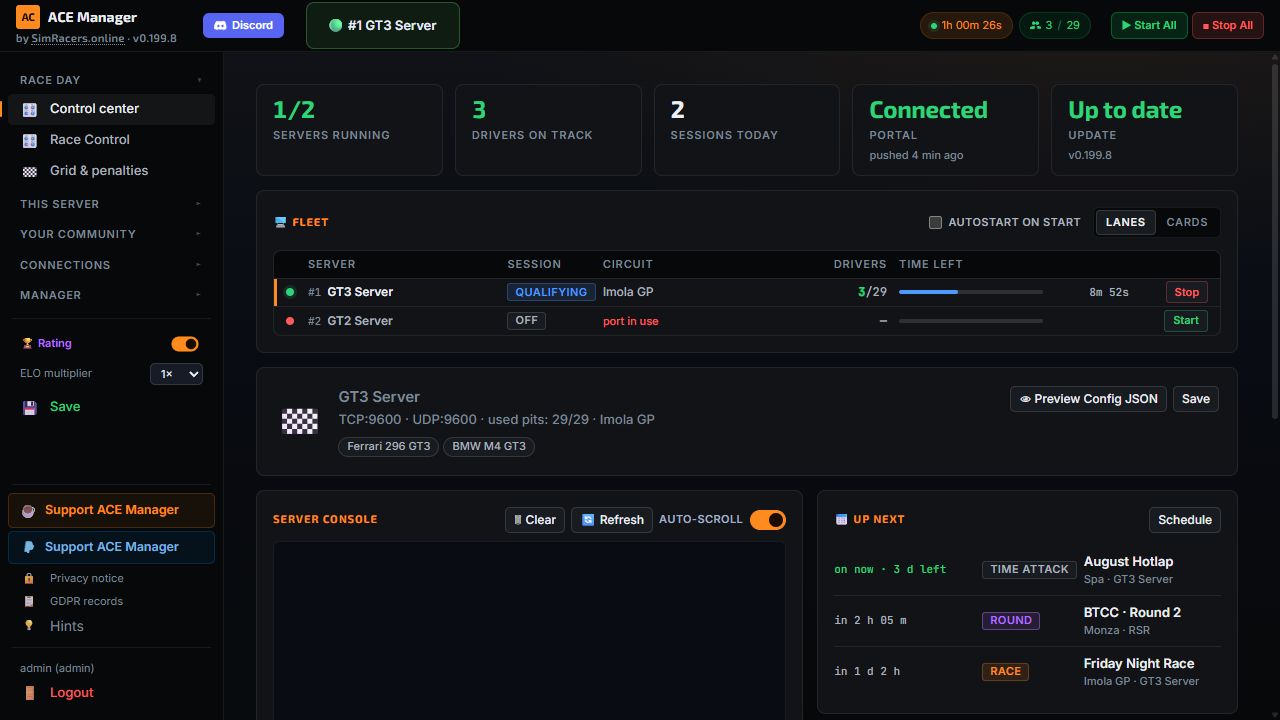Expand the Manager sidebar section
This screenshot has width=1280, height=720.
coord(111,295)
